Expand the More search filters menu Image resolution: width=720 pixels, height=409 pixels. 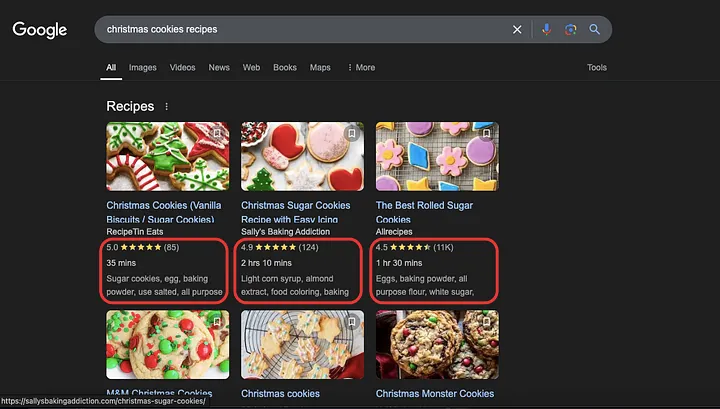[x=361, y=67]
